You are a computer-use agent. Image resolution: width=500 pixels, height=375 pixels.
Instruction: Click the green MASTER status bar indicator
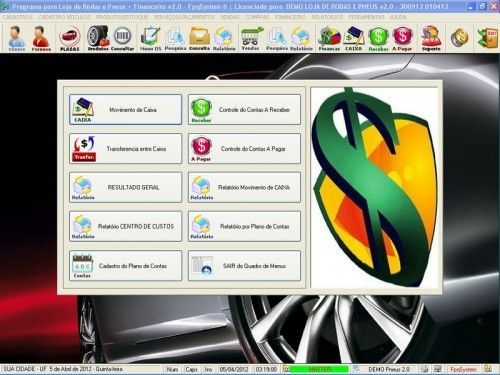(319, 369)
